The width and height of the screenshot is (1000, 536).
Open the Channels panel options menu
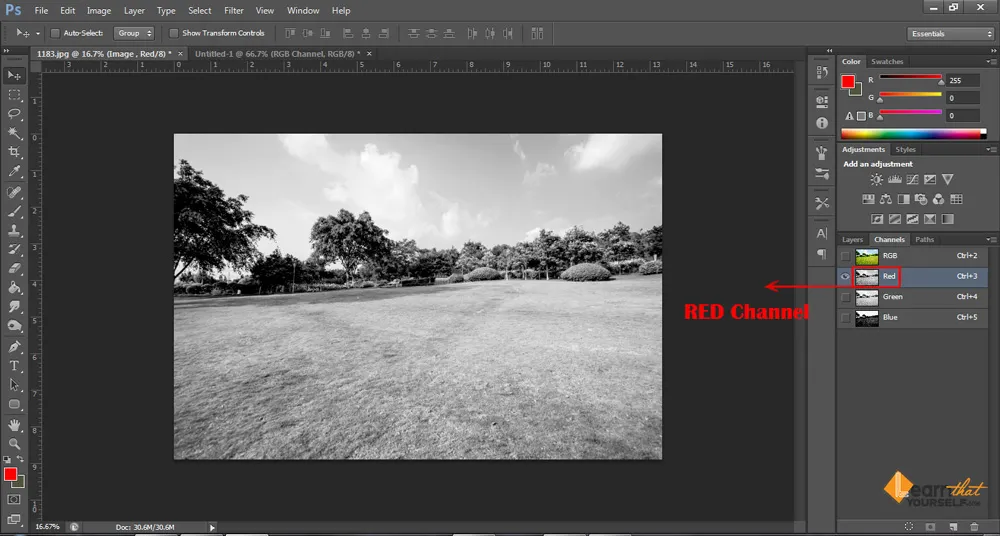[x=992, y=240]
